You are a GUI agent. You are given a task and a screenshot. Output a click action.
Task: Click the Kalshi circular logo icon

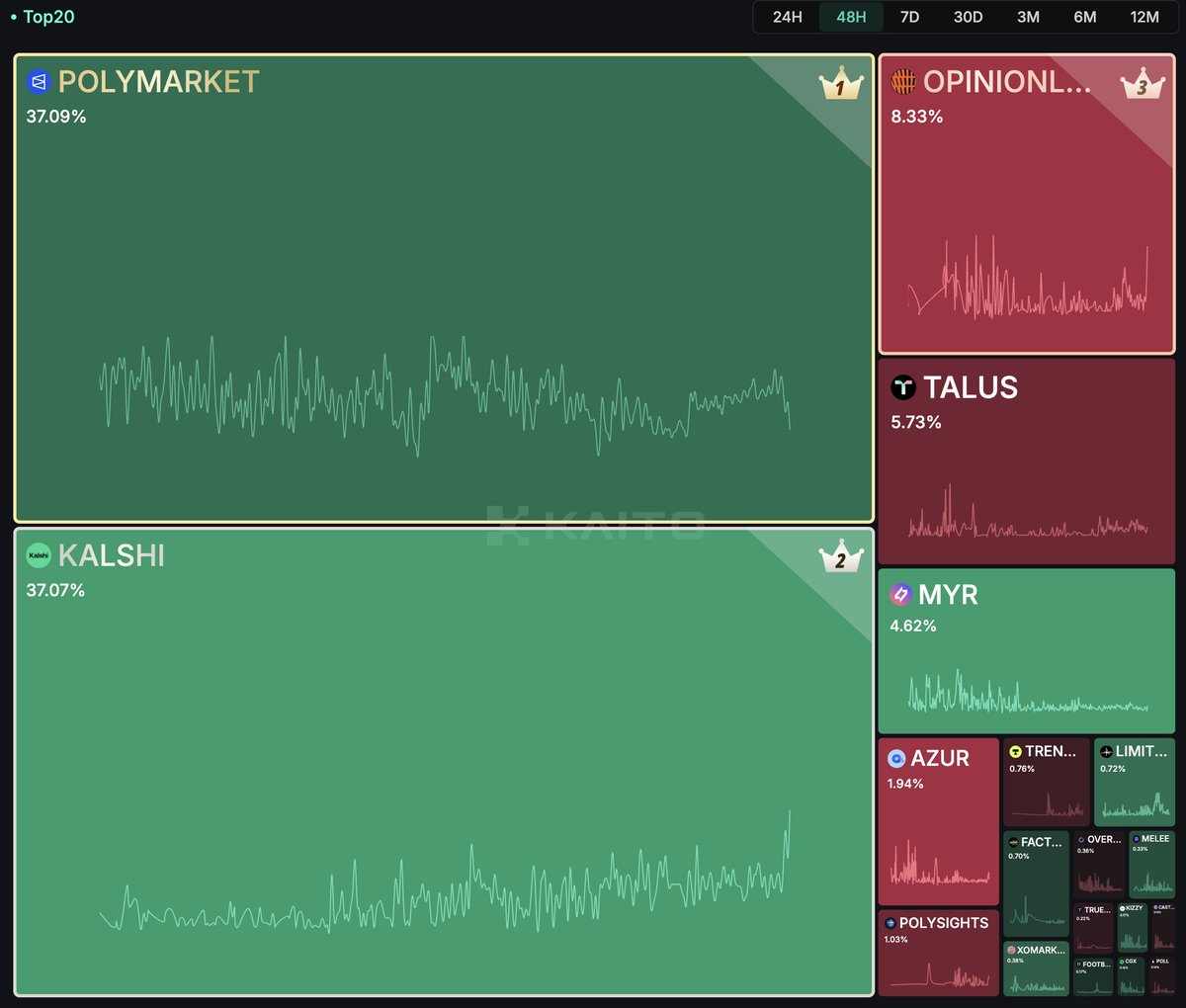coord(39,556)
